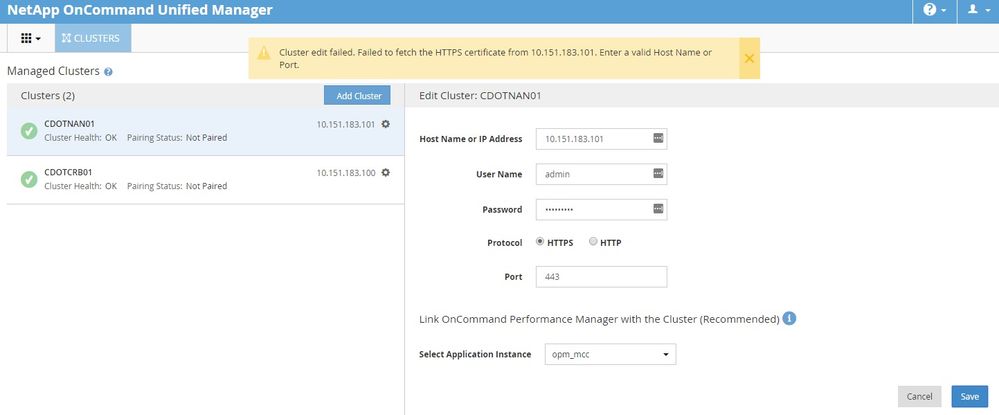Viewport: 999px width, 415px height.
Task: Open the gear settings for CDOTCRB01
Action: 386,173
